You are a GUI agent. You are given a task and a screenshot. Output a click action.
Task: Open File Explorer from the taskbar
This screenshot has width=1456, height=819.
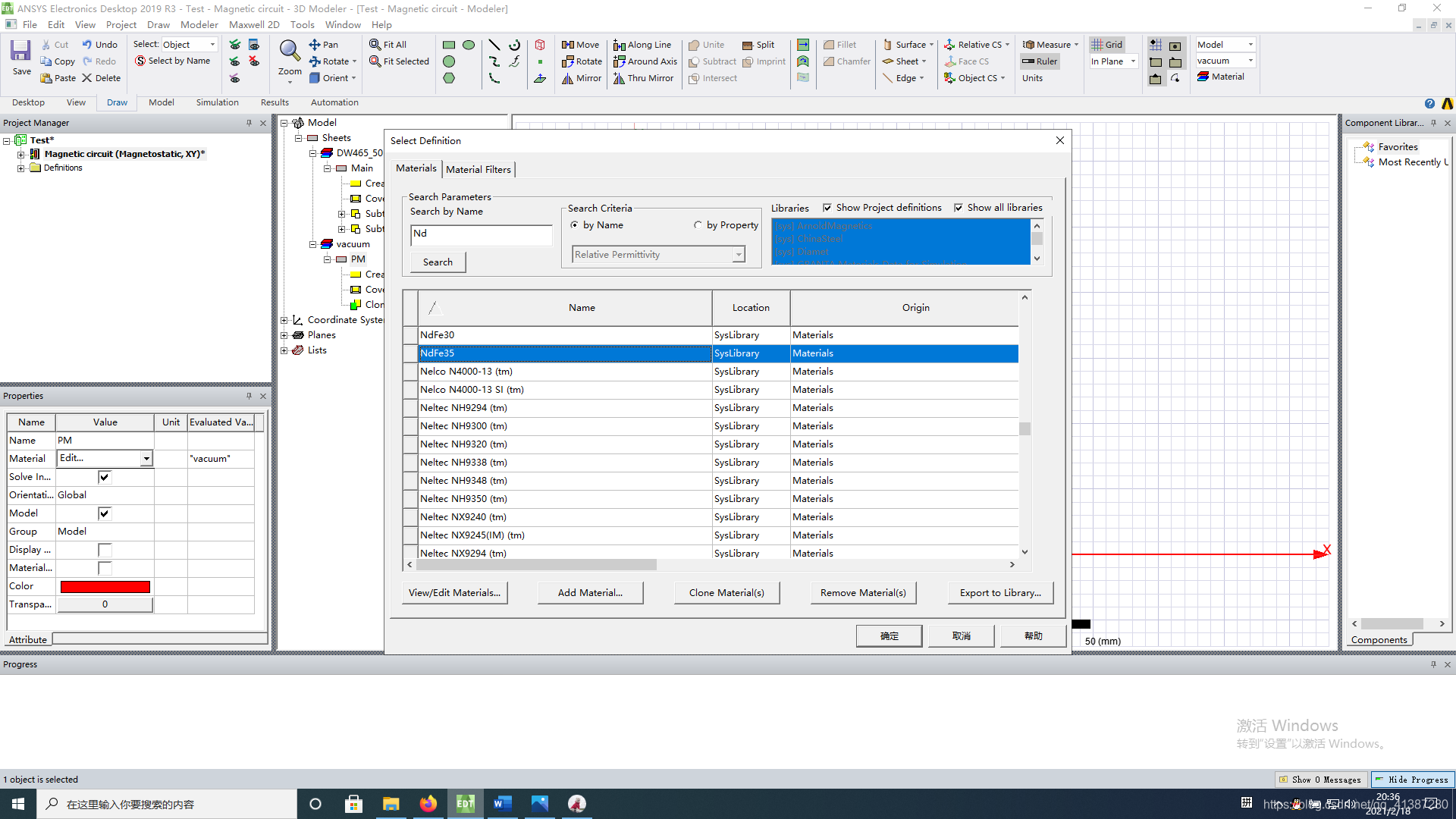391,804
